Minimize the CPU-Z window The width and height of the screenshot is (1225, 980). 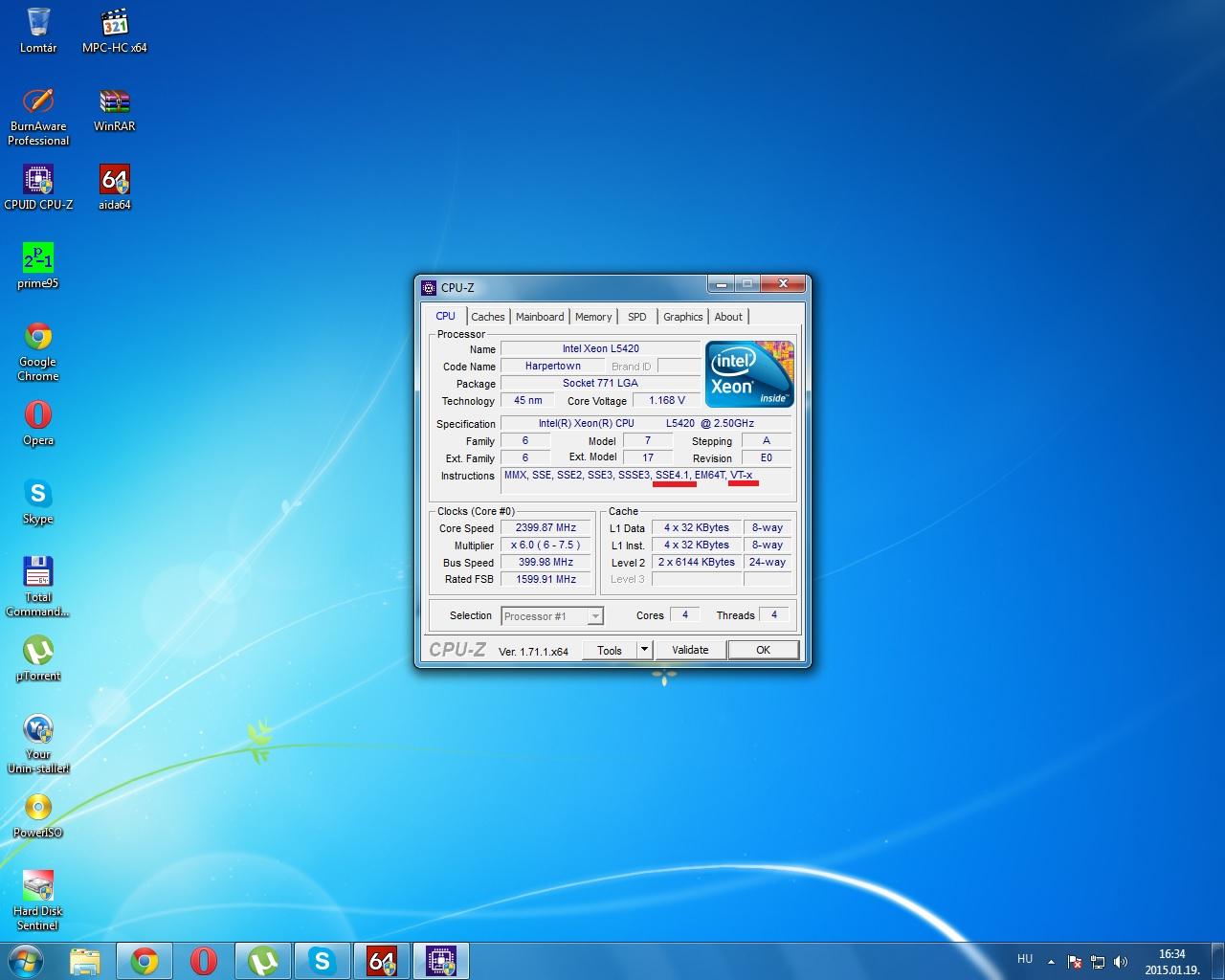point(721,284)
